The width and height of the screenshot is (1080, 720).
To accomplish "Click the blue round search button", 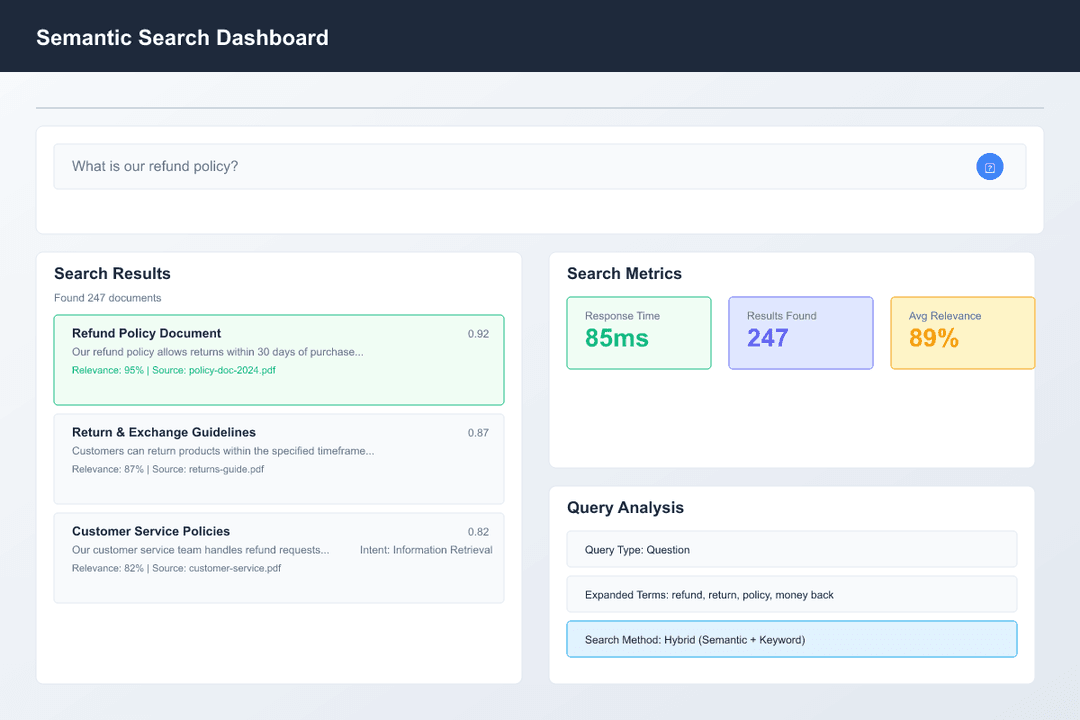I will click(x=989, y=167).
